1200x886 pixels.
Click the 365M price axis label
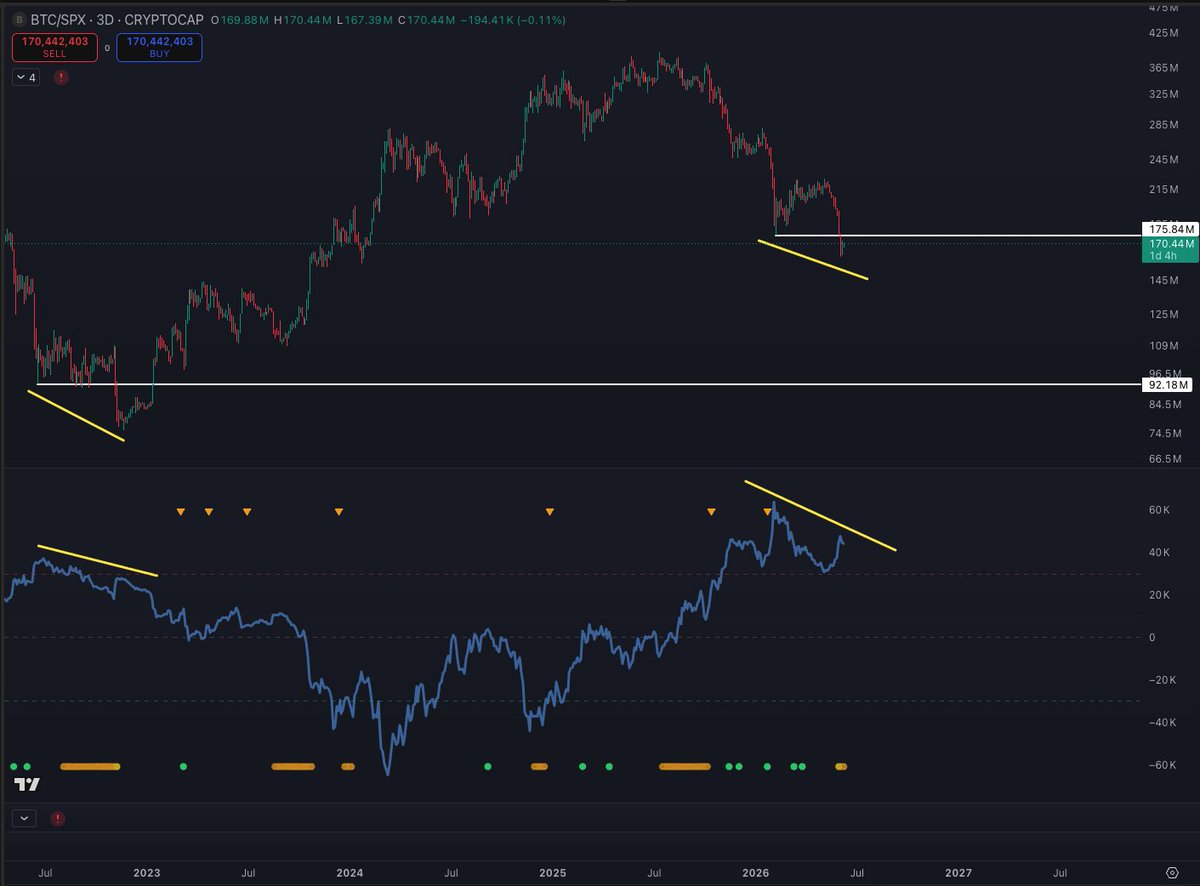tap(1166, 68)
